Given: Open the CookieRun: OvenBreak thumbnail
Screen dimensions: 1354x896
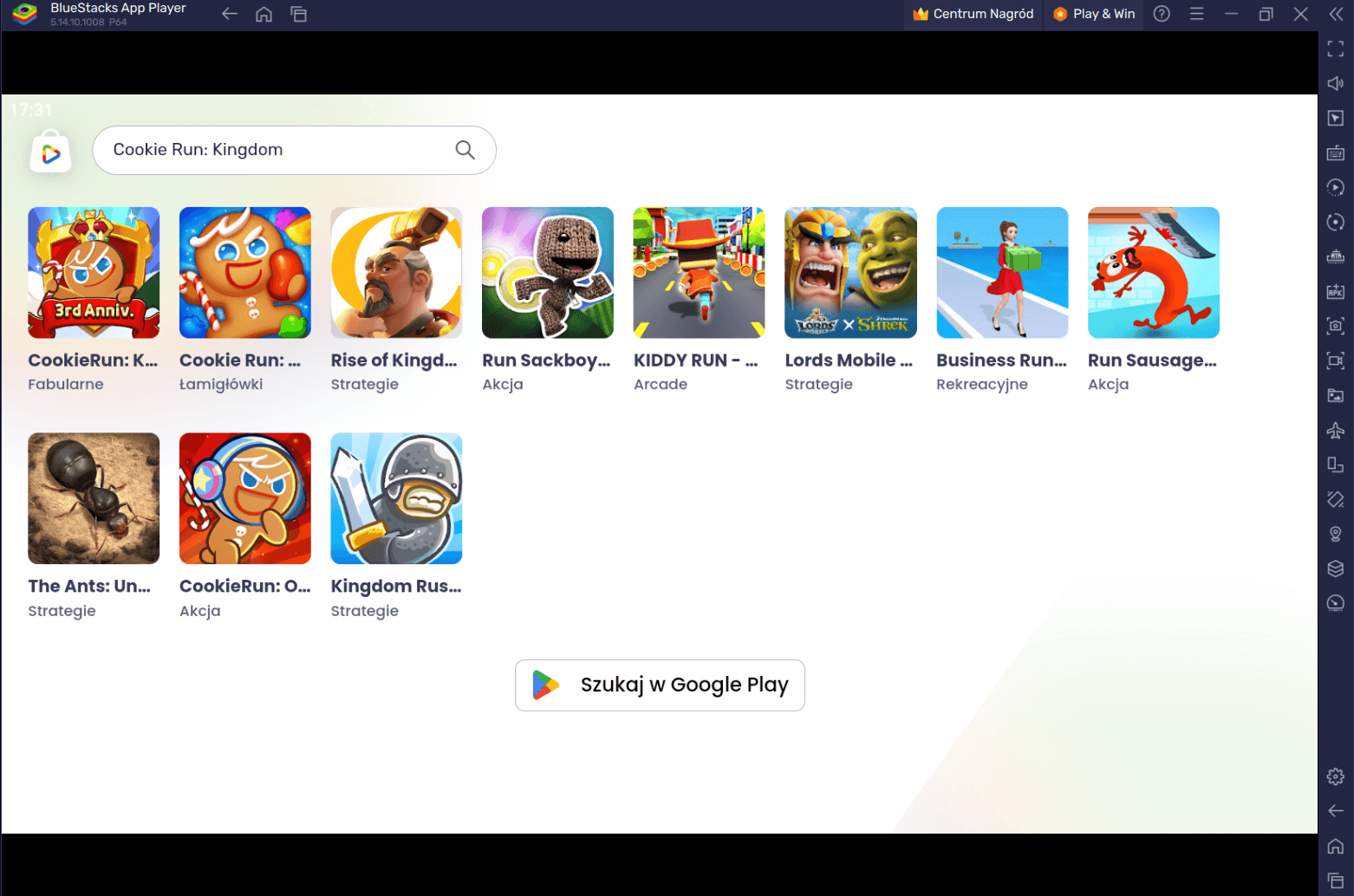Looking at the screenshot, I should [245, 498].
